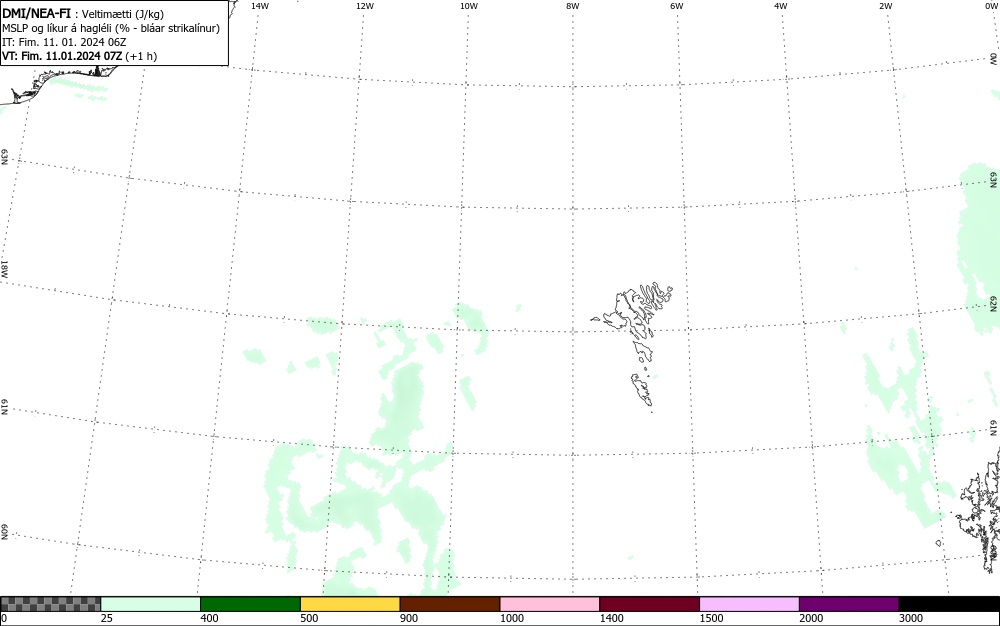Click the legend value 1400

point(612,618)
